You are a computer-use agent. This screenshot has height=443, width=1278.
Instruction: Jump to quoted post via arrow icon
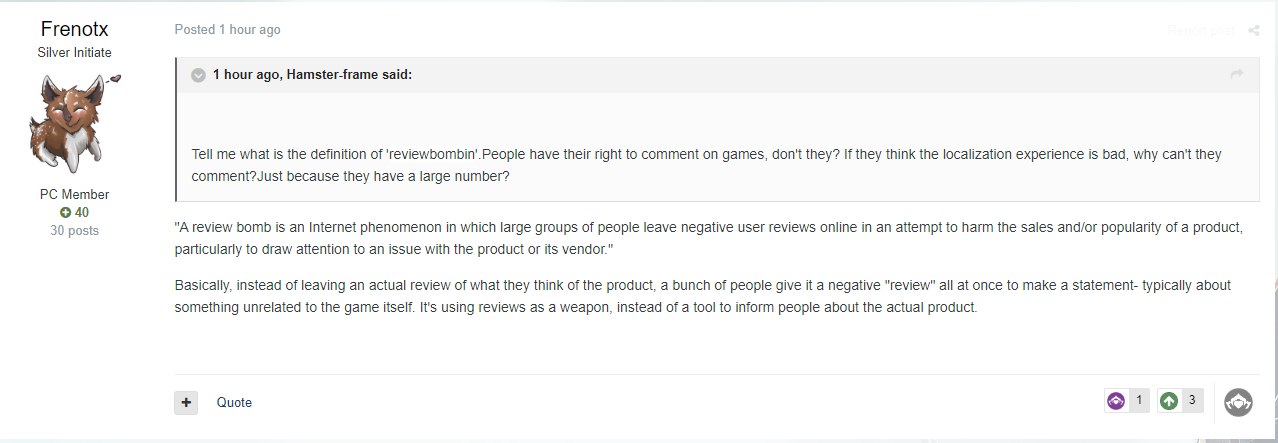click(x=1237, y=75)
